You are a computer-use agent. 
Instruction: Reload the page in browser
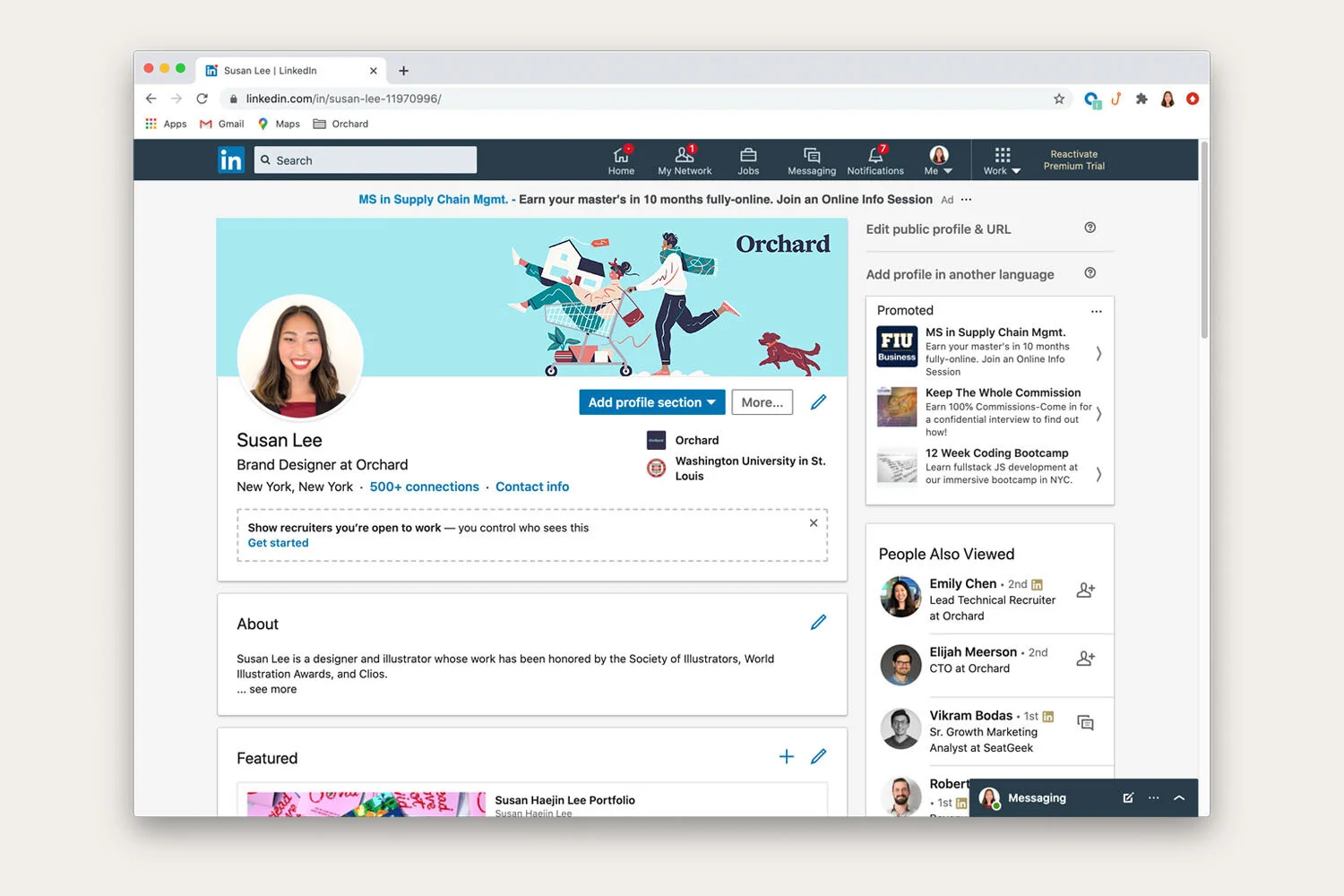(x=202, y=99)
